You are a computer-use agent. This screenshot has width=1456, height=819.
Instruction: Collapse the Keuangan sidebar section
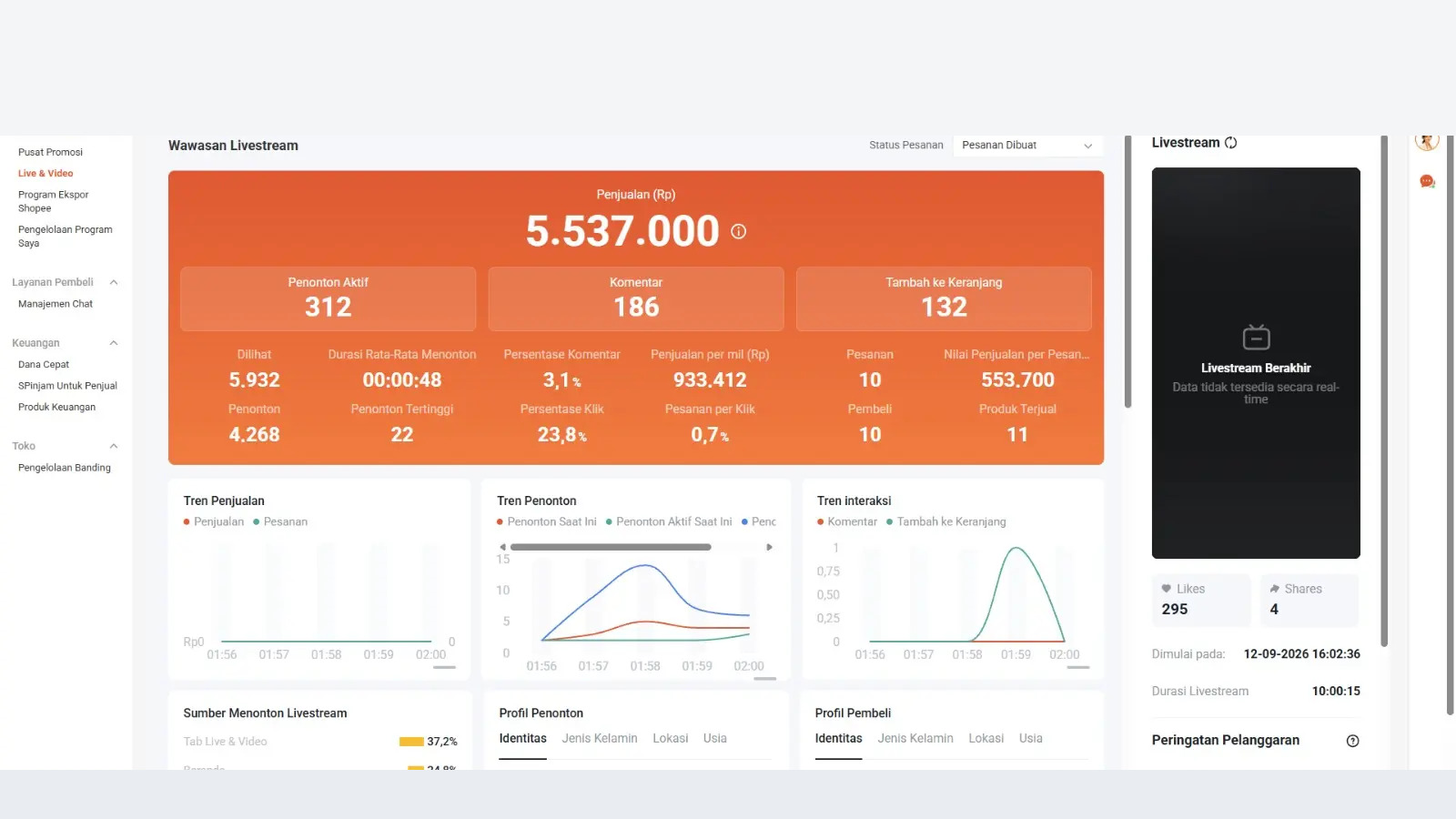coord(114,343)
